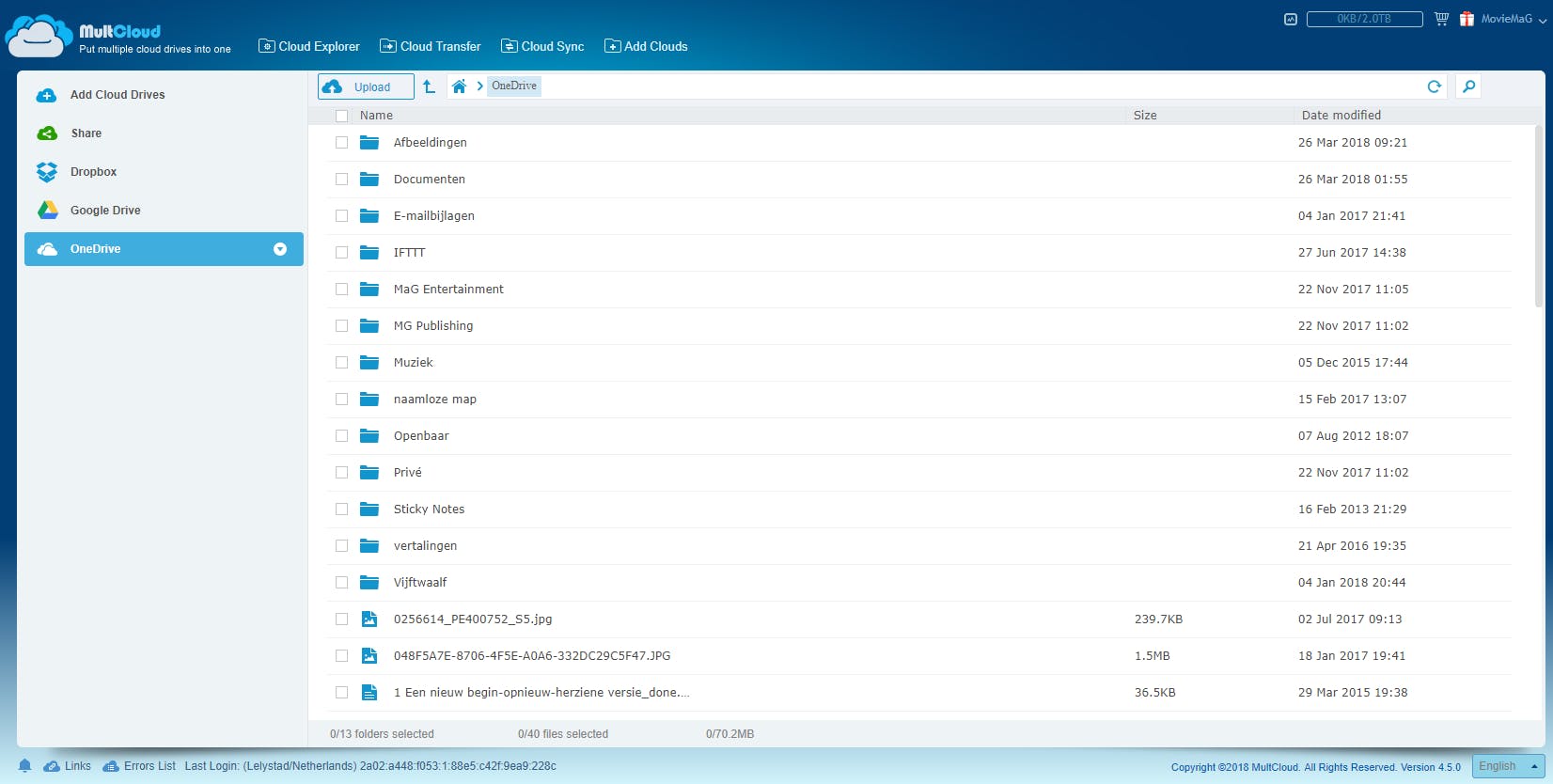
Task: Click the Vijftwaalf folder icon
Action: click(x=369, y=583)
